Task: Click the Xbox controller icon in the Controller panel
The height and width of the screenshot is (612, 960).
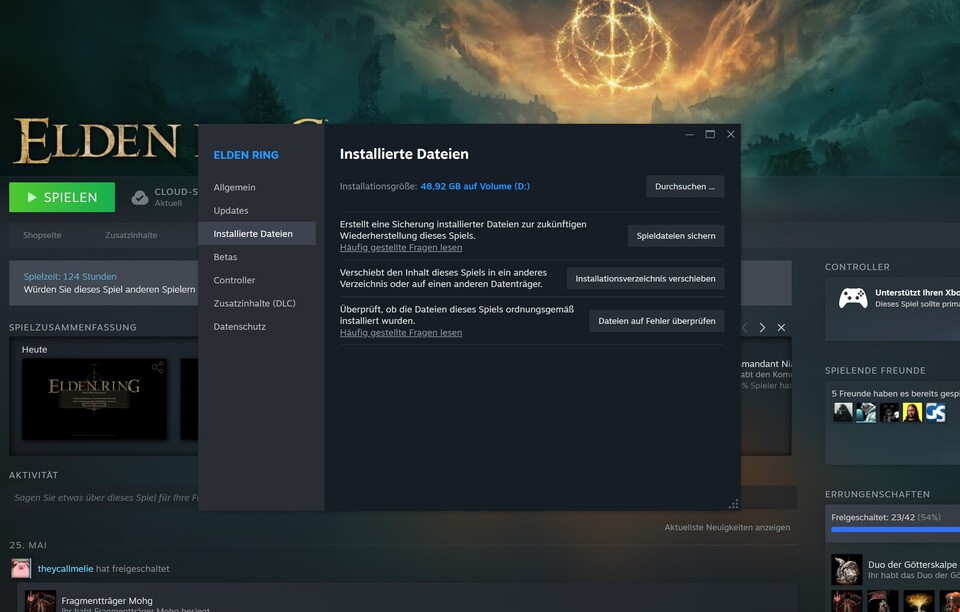Action: tap(854, 298)
